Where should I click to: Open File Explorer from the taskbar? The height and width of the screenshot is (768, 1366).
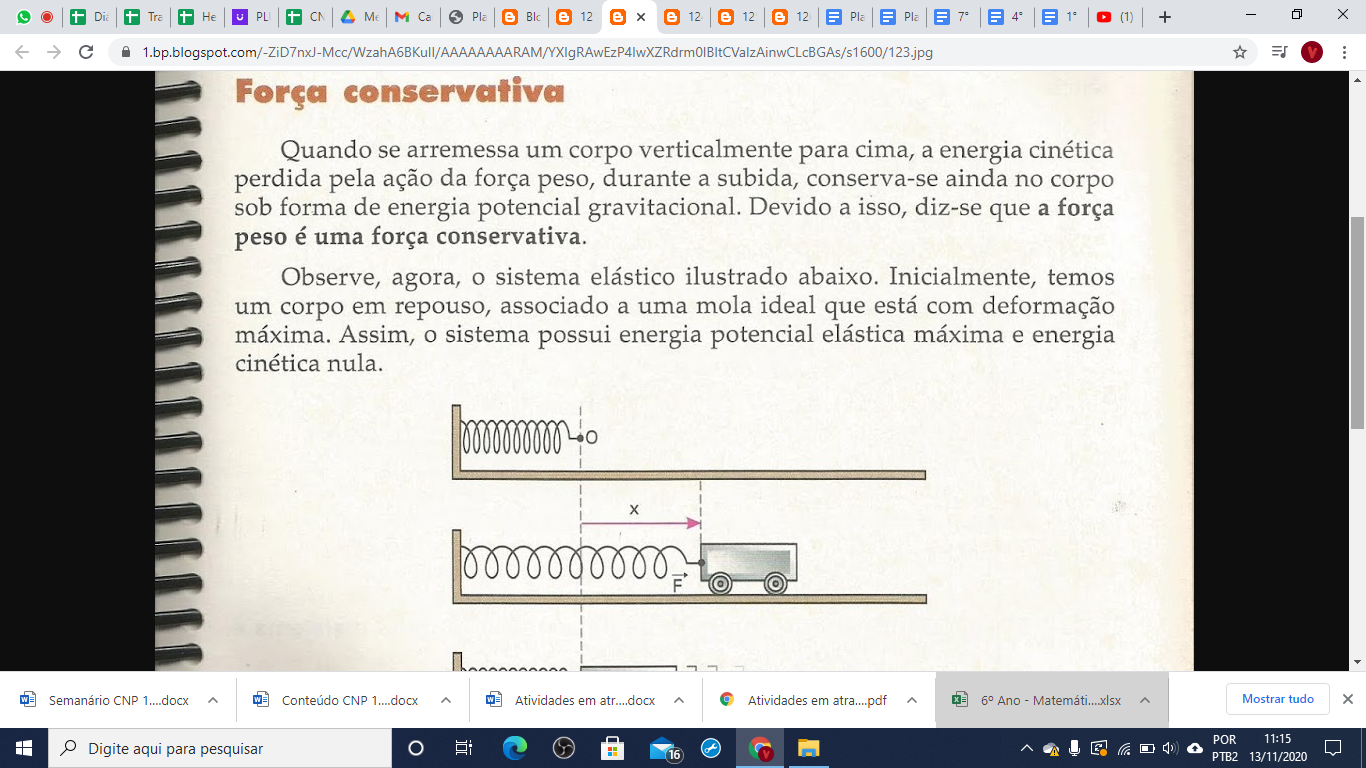[808, 748]
